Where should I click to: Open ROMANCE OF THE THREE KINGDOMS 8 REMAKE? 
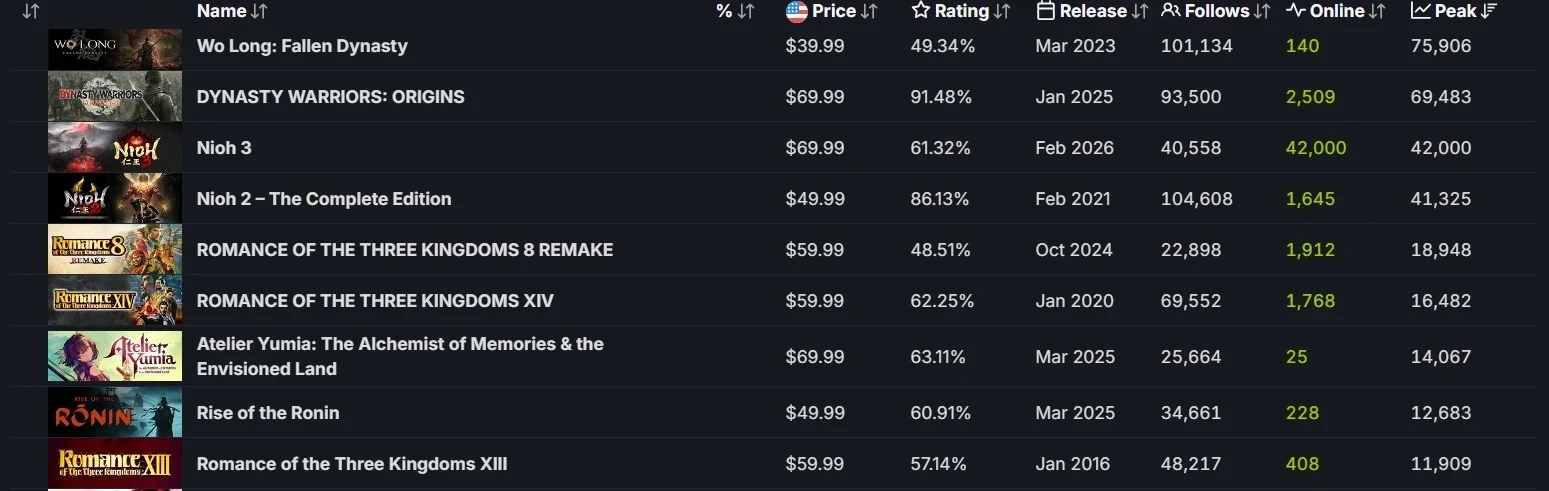pyautogui.click(x=405, y=250)
